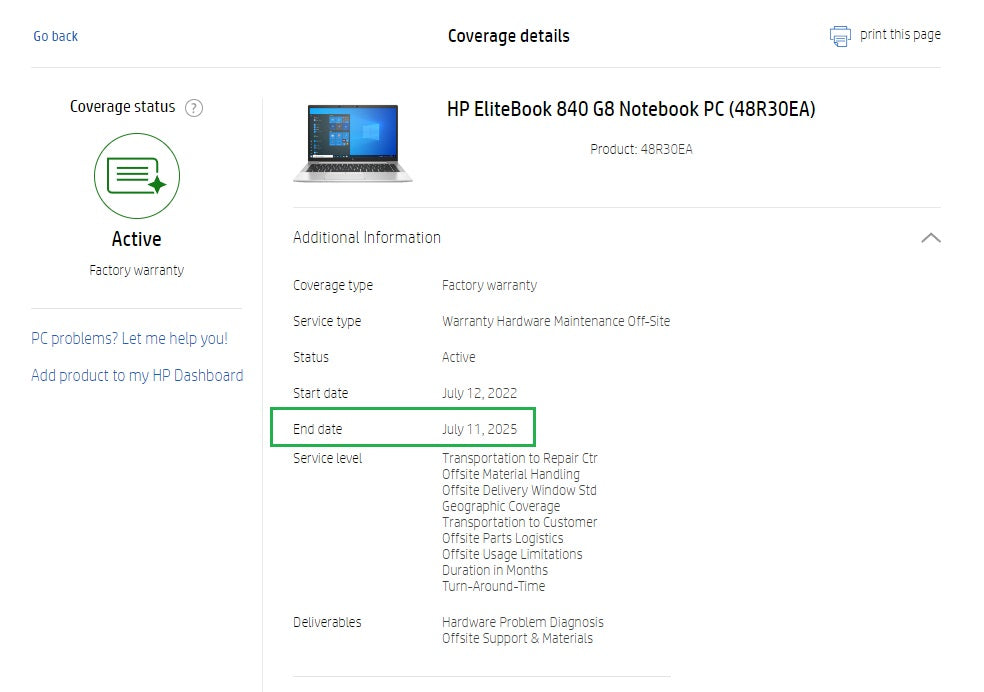This screenshot has height=692, width=984.
Task: Click the green Active warranty card icon
Action: pyautogui.click(x=137, y=176)
